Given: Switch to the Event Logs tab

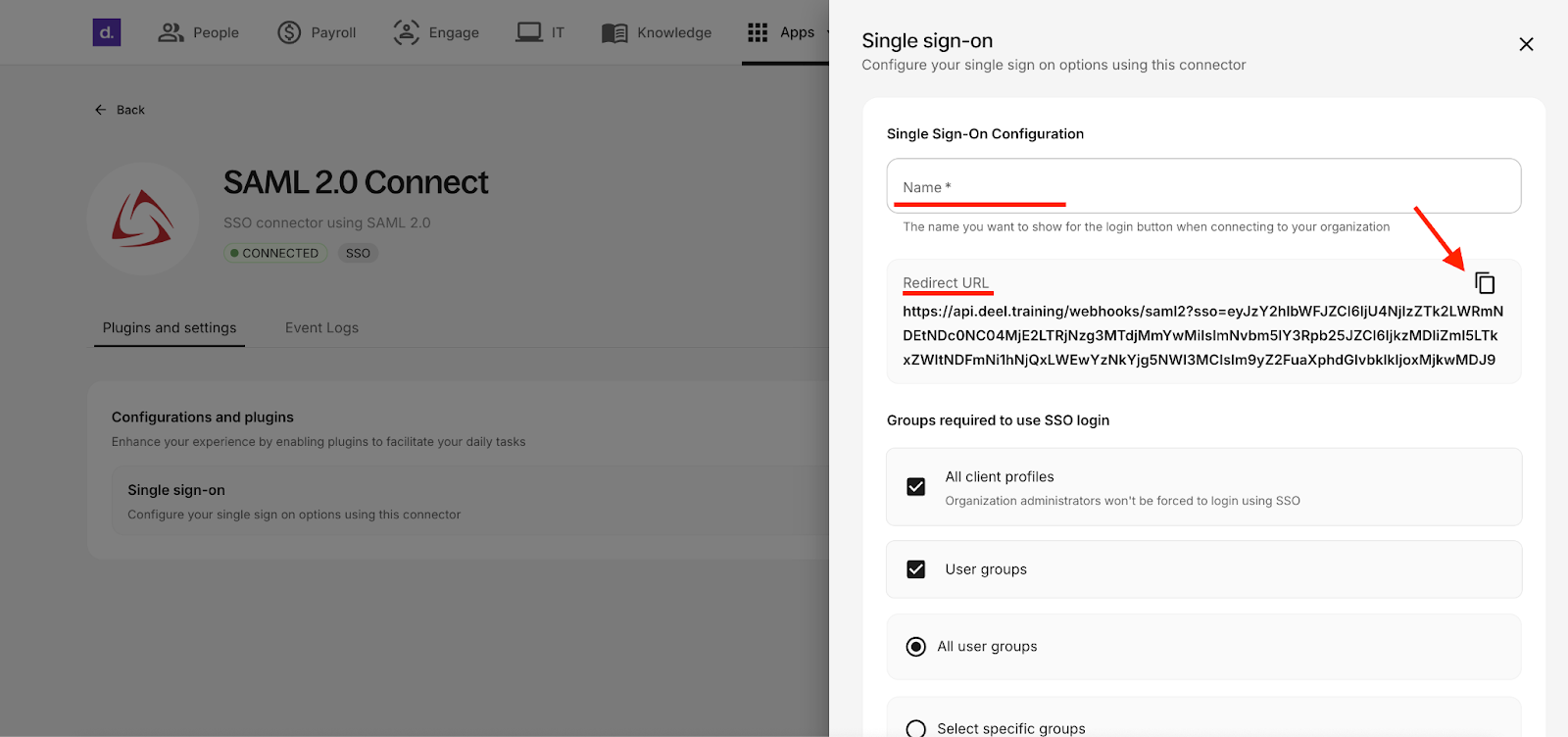Looking at the screenshot, I should 321,327.
